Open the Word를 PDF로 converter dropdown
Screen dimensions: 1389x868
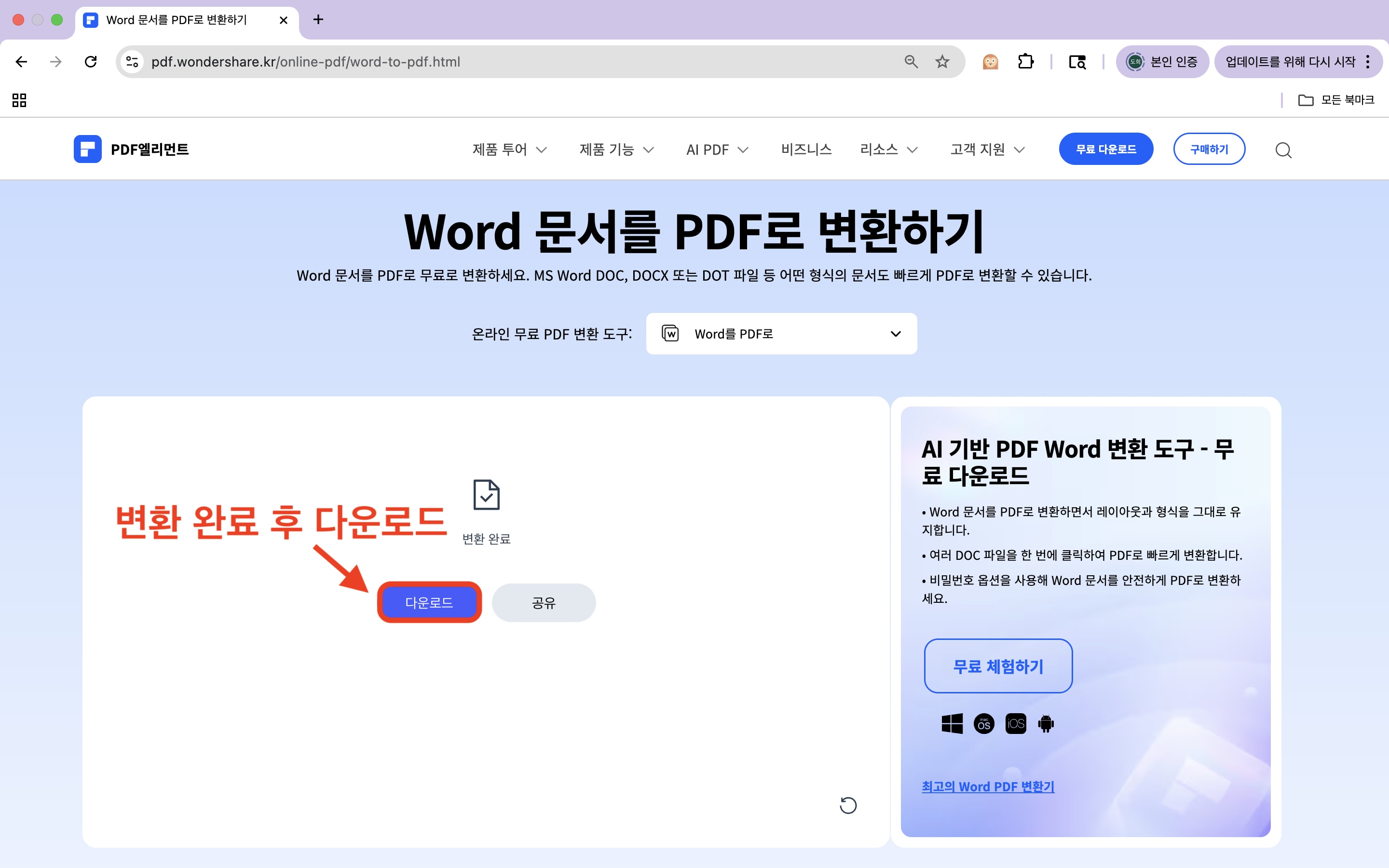[x=781, y=334]
